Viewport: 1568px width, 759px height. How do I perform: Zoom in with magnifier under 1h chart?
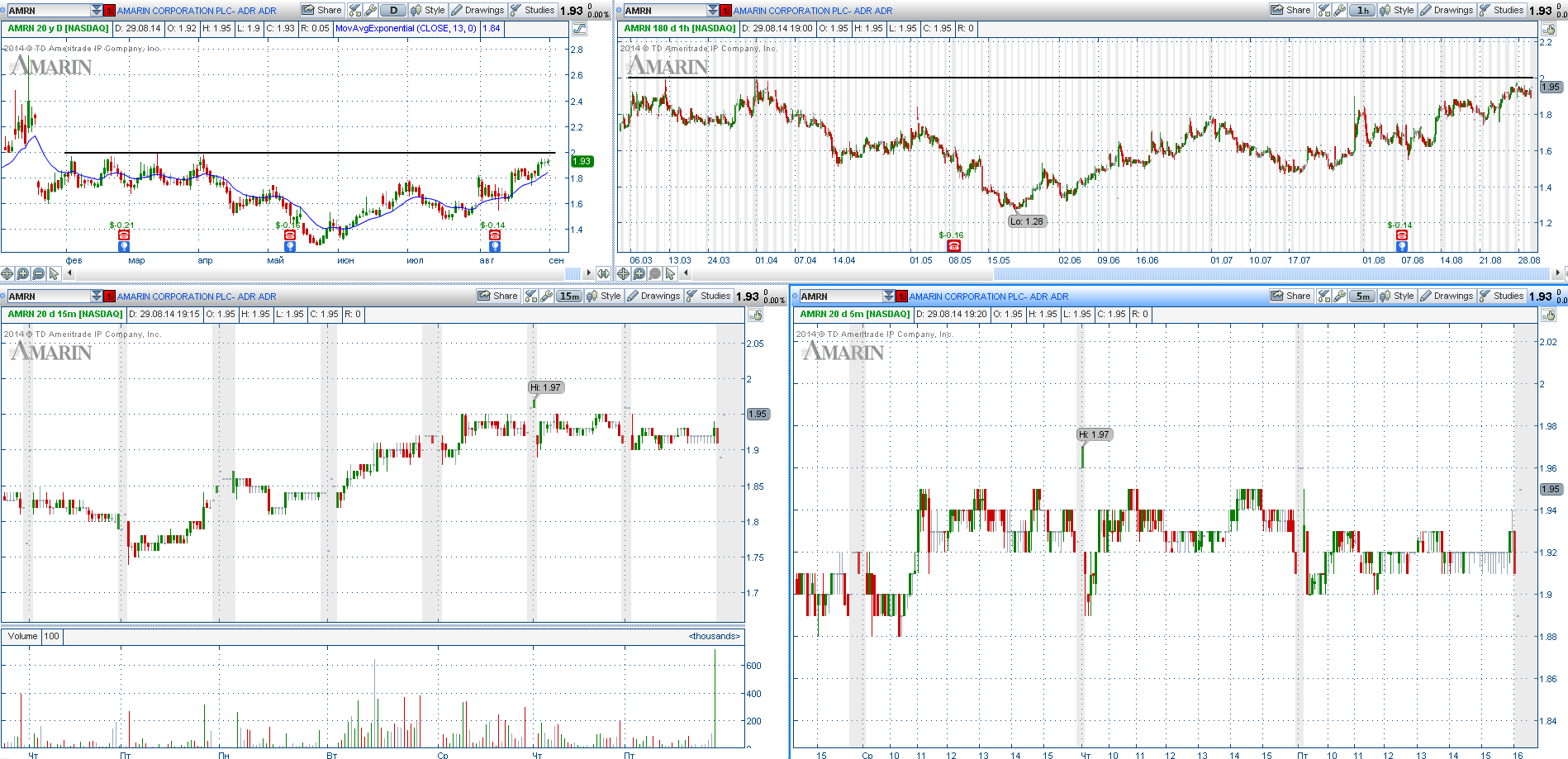[639, 273]
